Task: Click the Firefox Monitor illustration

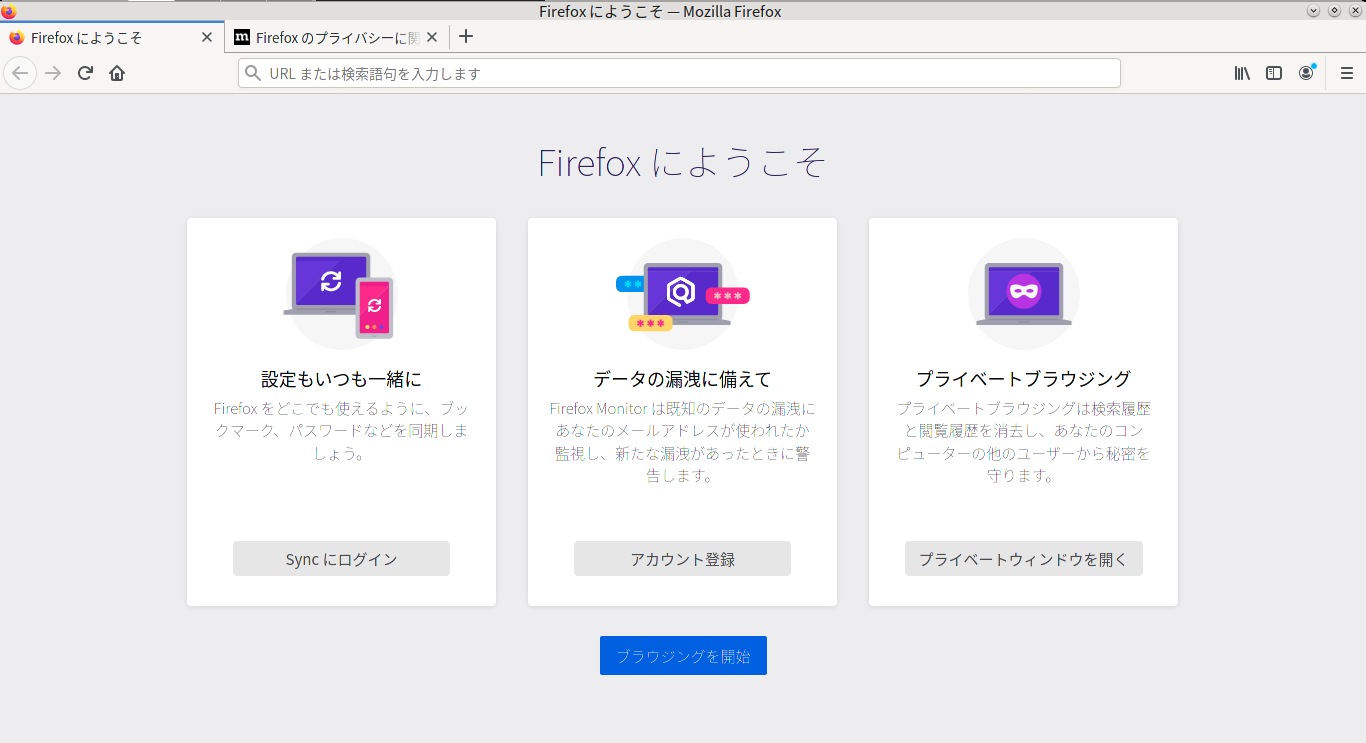Action: click(682, 293)
